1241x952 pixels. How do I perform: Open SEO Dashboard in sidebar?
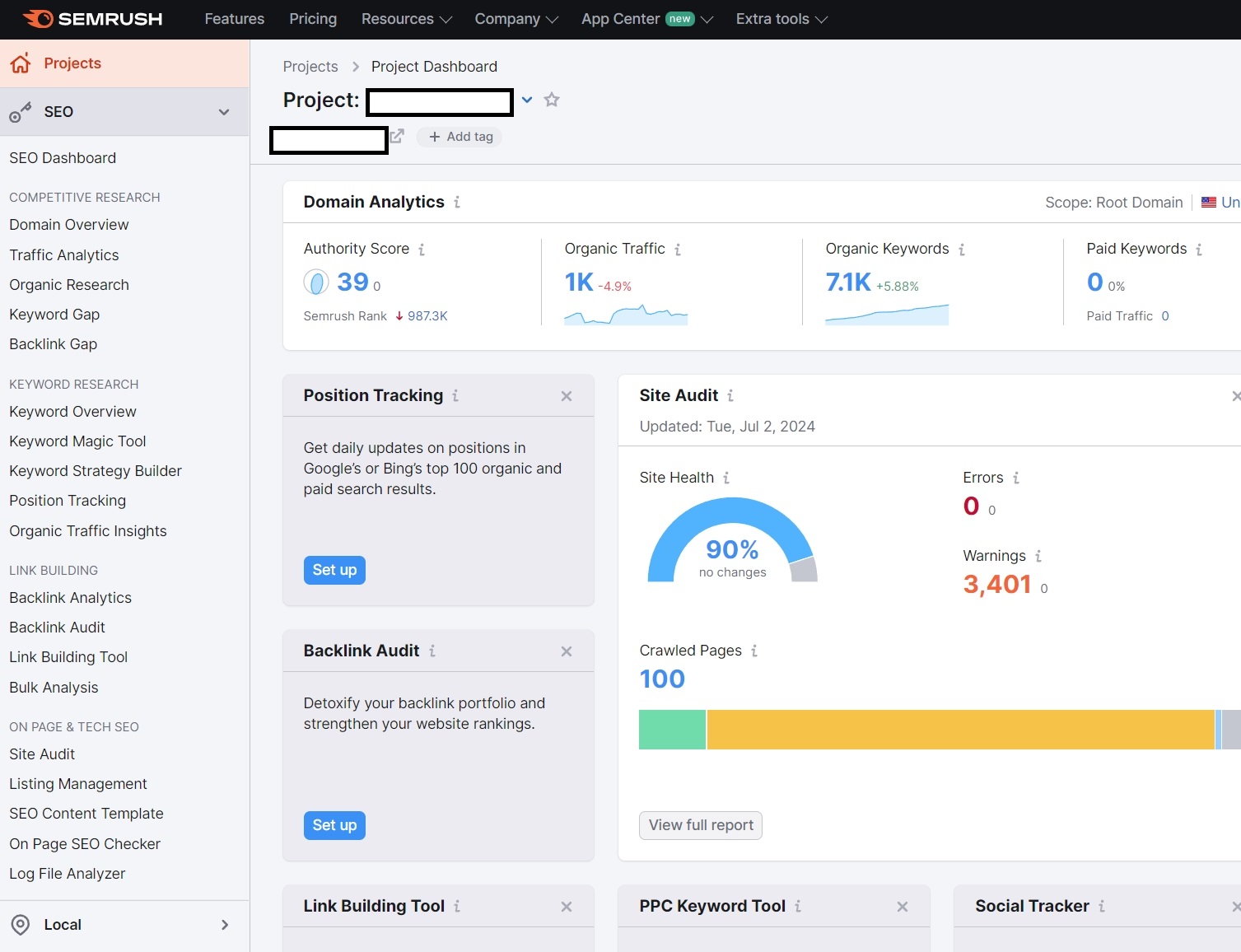click(63, 158)
